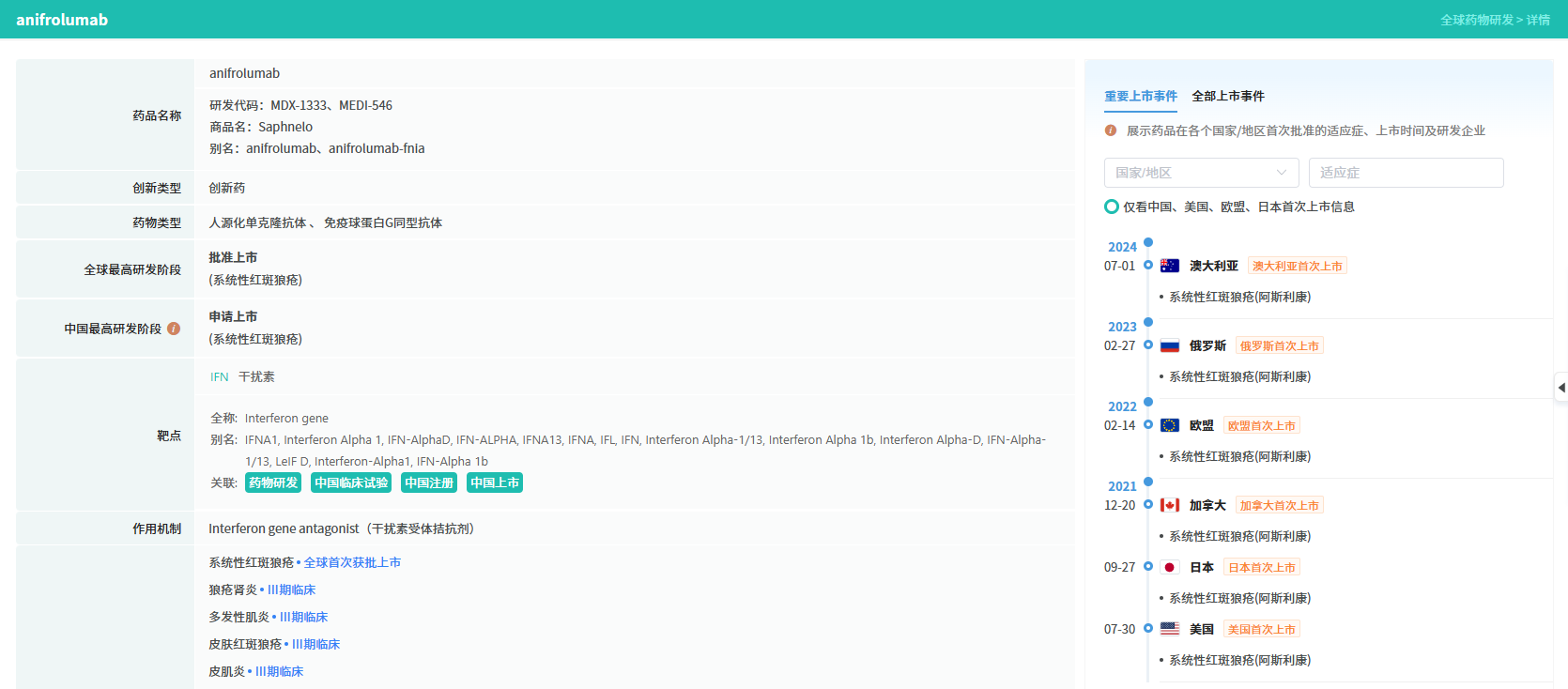
Task: Click the 申请上市 China phase text
Action: (x=233, y=316)
